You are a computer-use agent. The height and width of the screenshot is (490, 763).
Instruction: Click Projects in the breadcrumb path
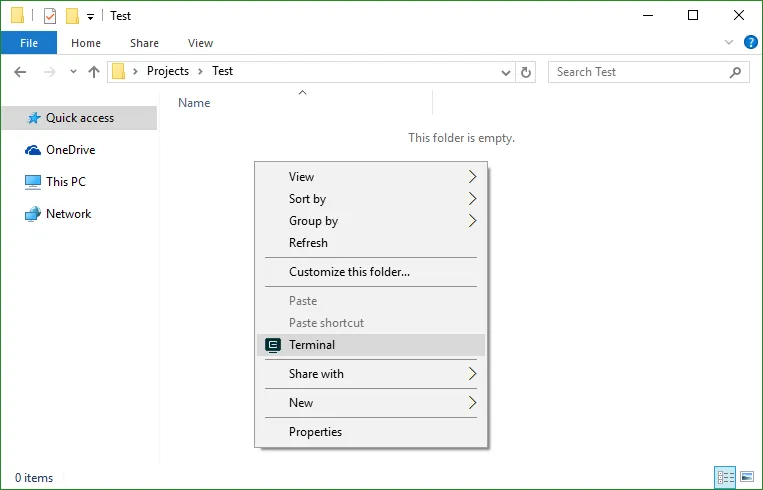click(167, 72)
